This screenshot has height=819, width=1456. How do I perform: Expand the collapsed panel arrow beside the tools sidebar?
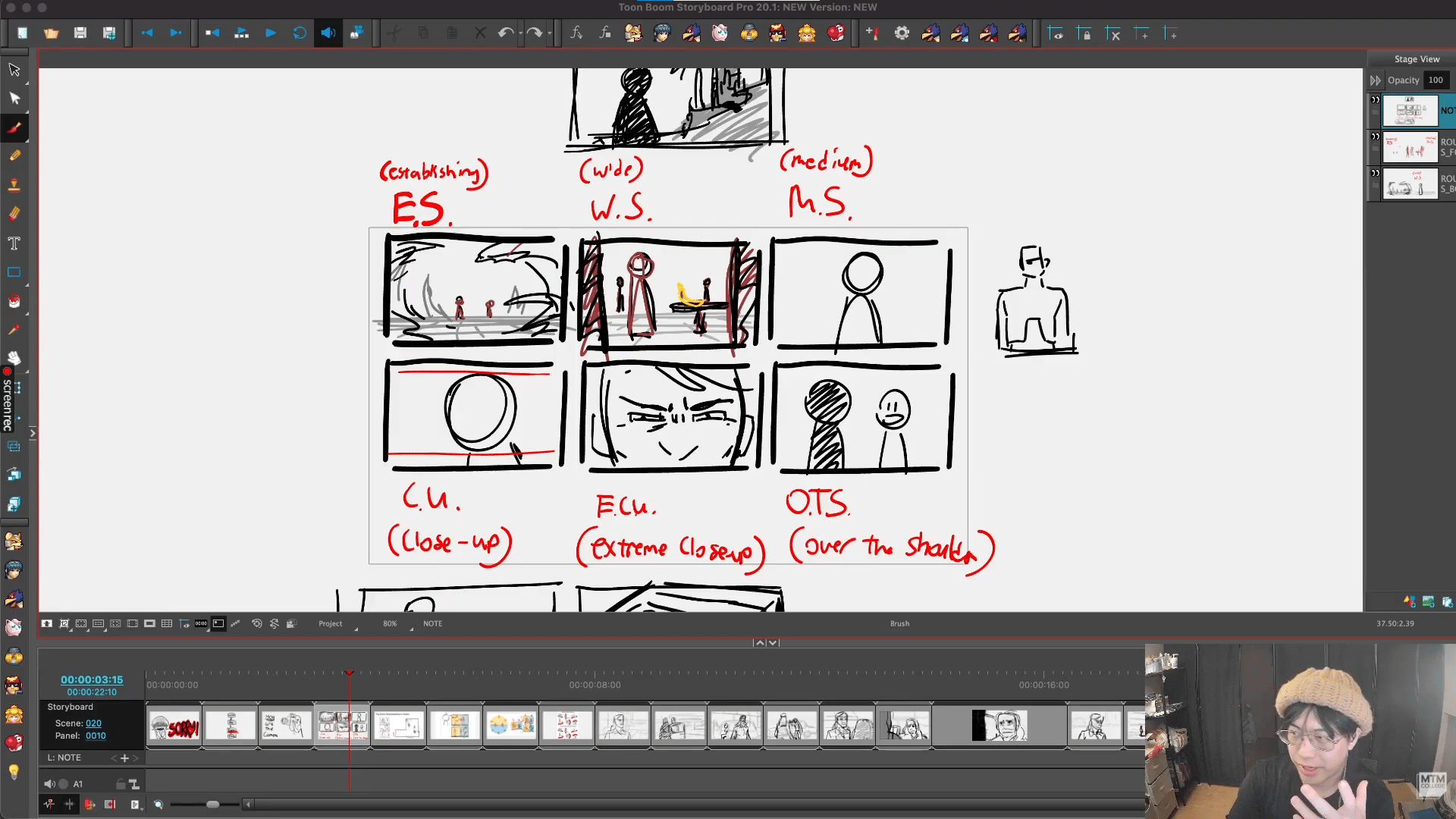coord(33,433)
